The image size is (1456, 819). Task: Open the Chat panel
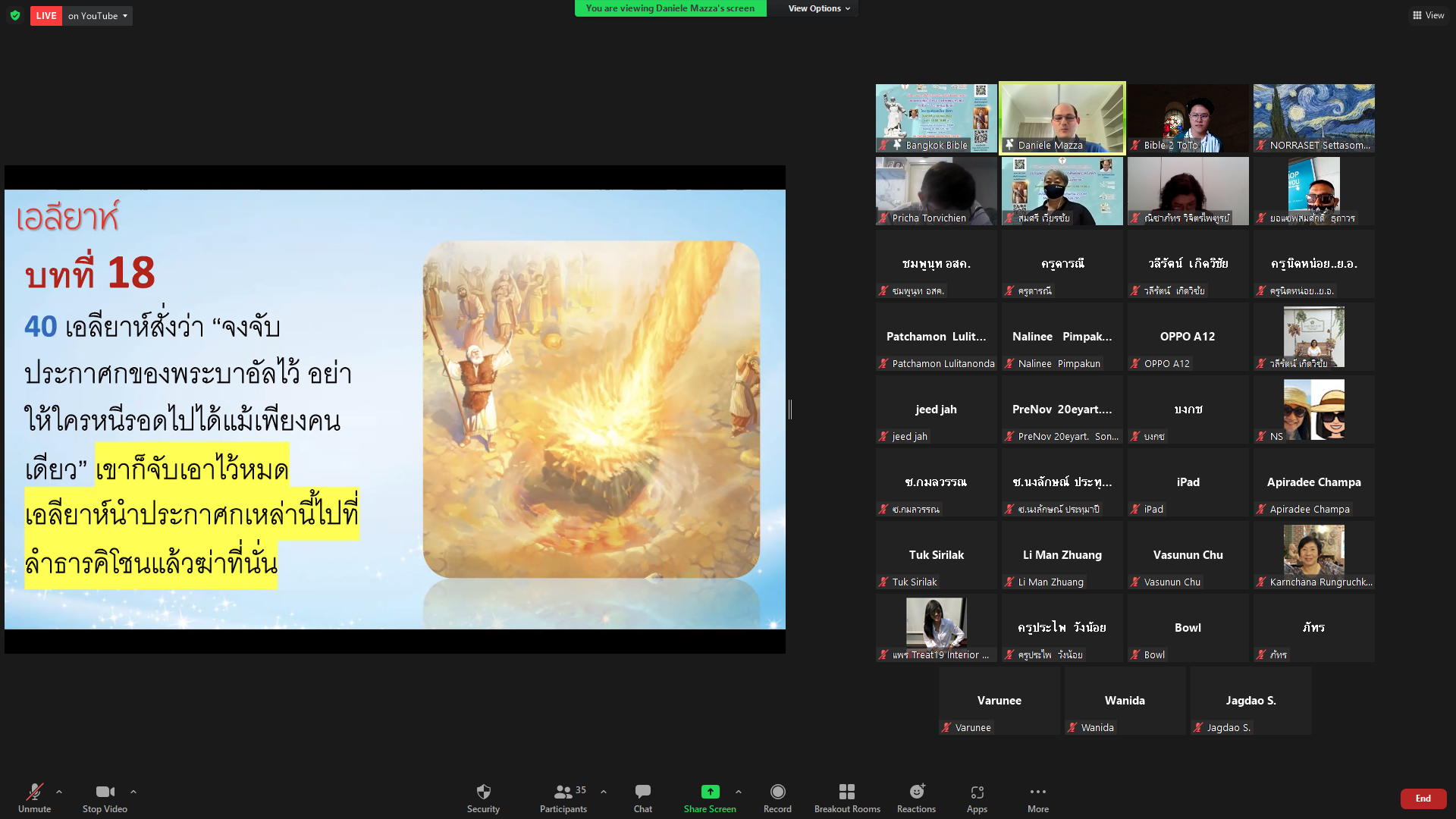[643, 798]
